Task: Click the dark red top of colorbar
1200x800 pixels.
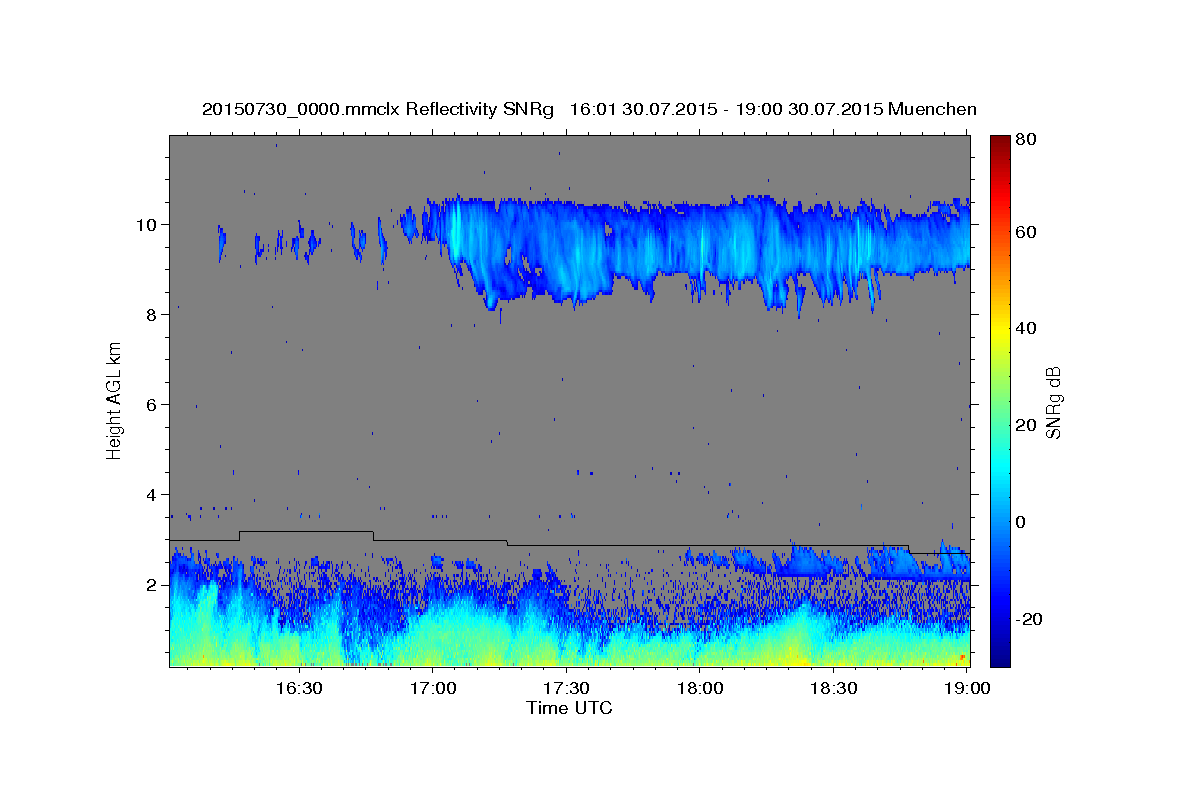Action: [1000, 145]
